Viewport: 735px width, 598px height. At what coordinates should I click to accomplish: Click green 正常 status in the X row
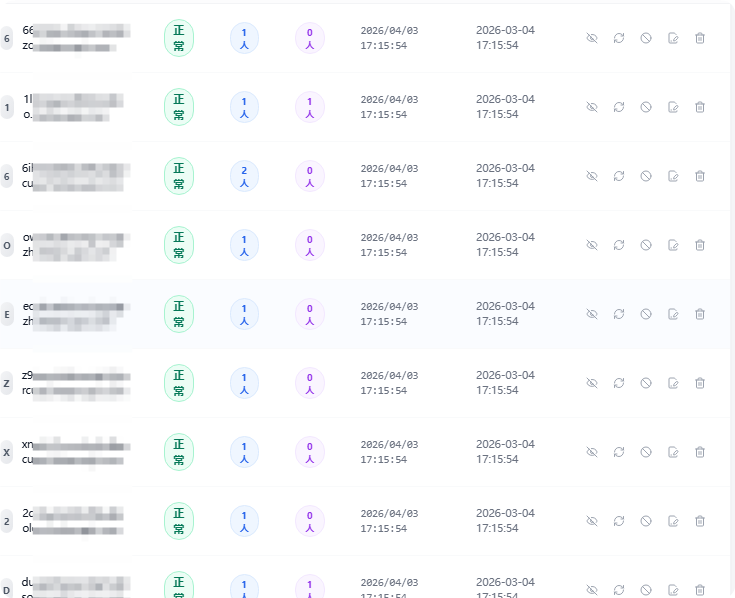[179, 452]
